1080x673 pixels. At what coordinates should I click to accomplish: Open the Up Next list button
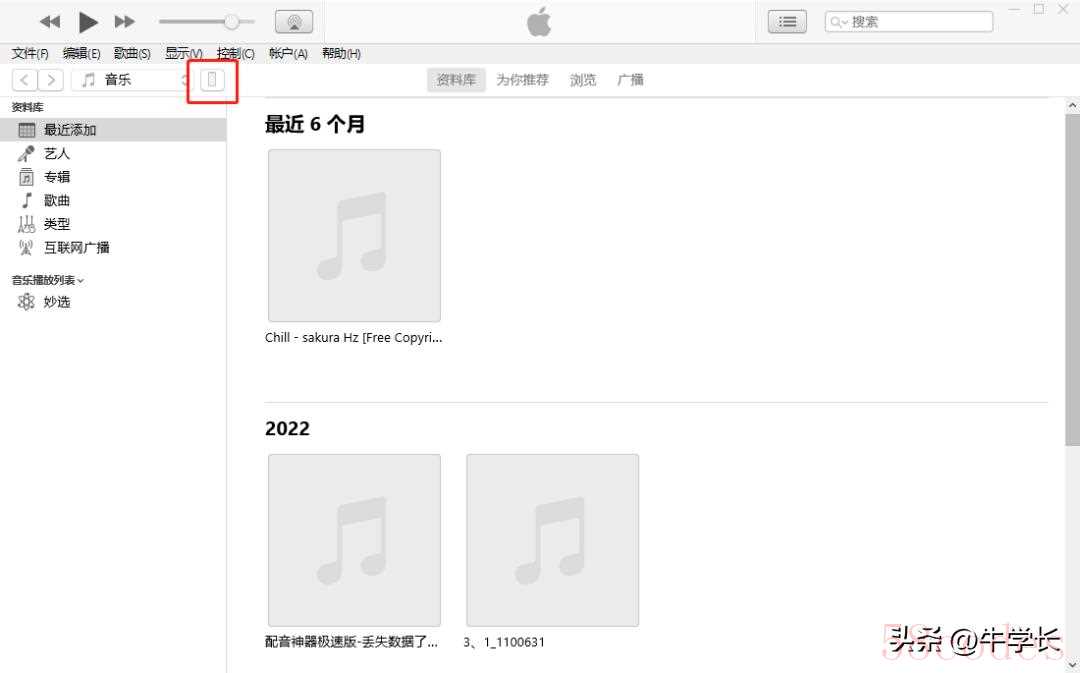coord(787,22)
